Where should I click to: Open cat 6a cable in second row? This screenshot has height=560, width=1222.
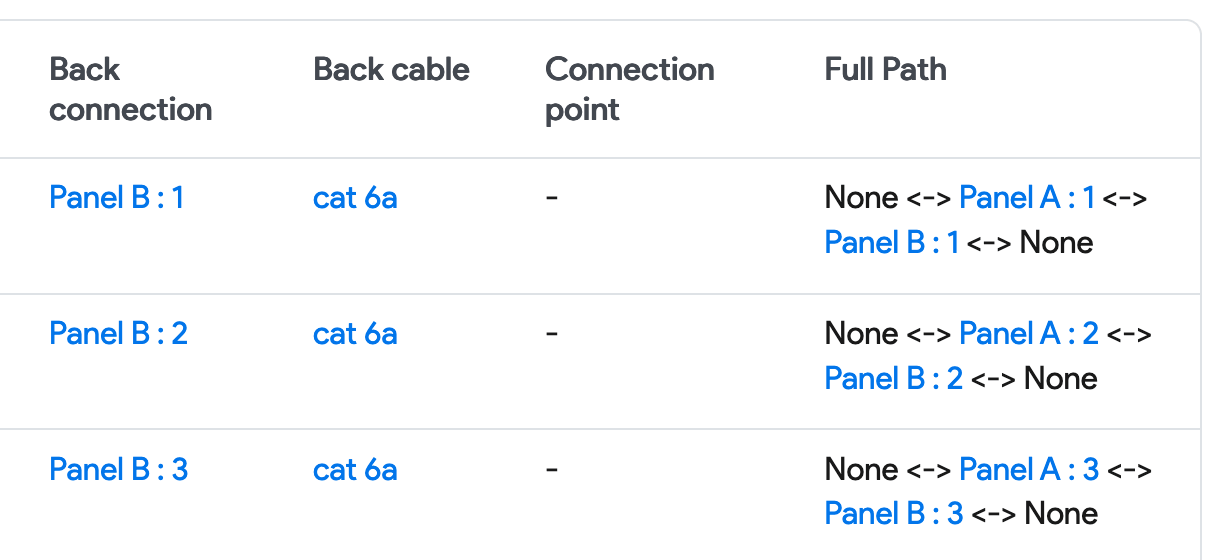[355, 333]
